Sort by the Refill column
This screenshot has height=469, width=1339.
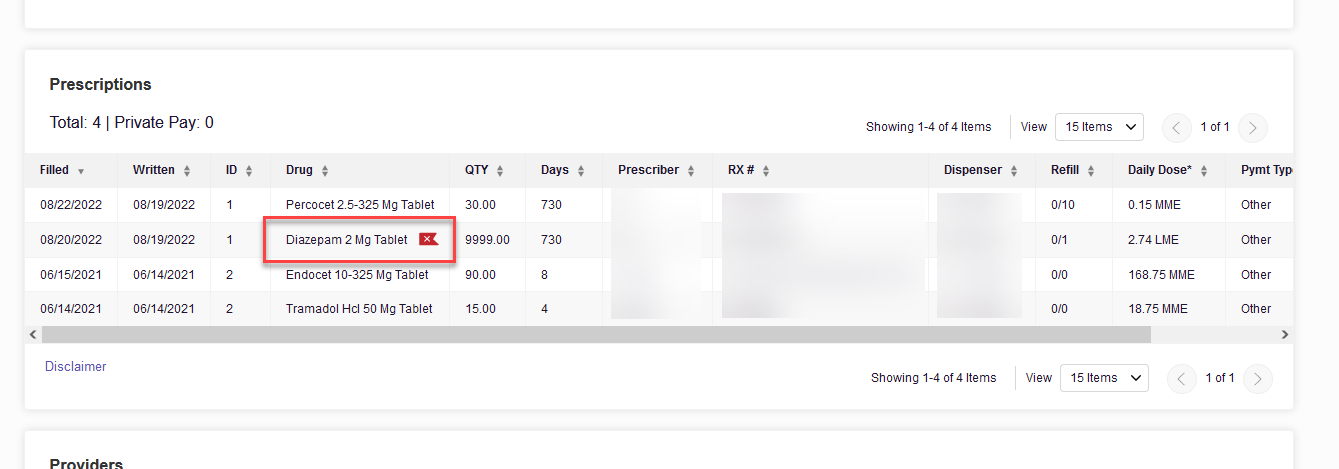tap(1091, 171)
